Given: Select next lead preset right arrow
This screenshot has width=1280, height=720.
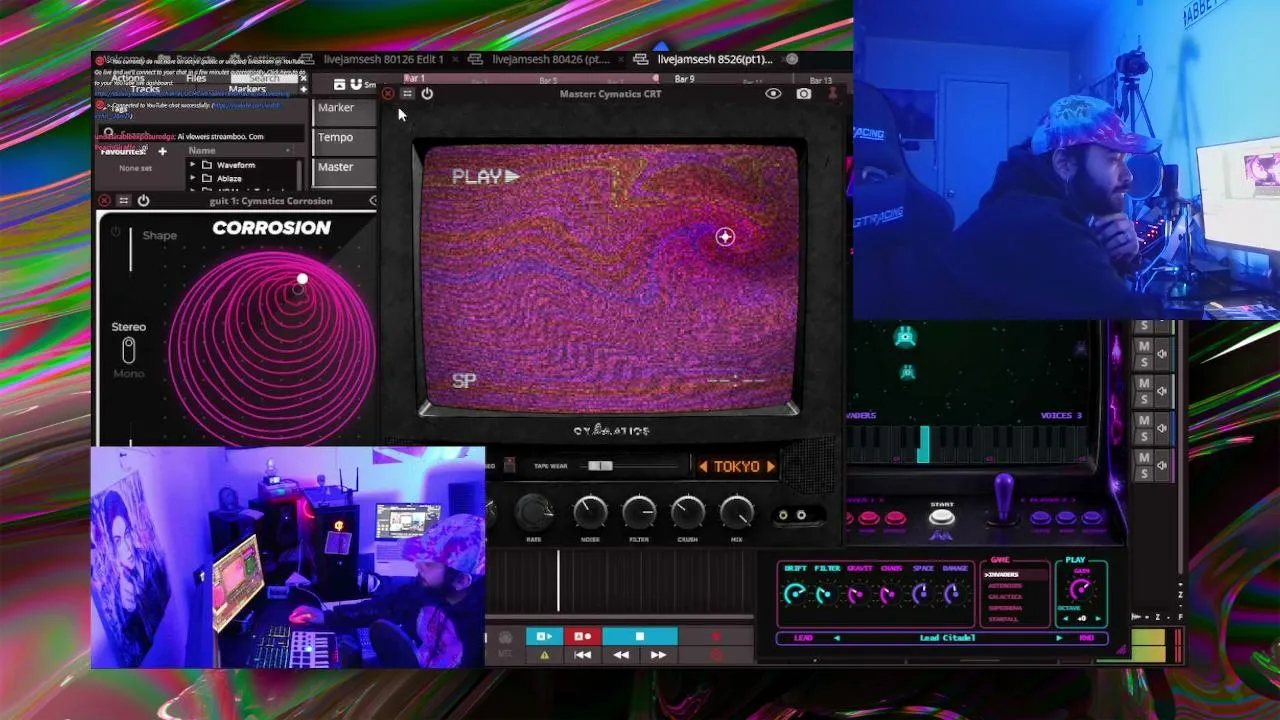Looking at the screenshot, I should (1059, 638).
